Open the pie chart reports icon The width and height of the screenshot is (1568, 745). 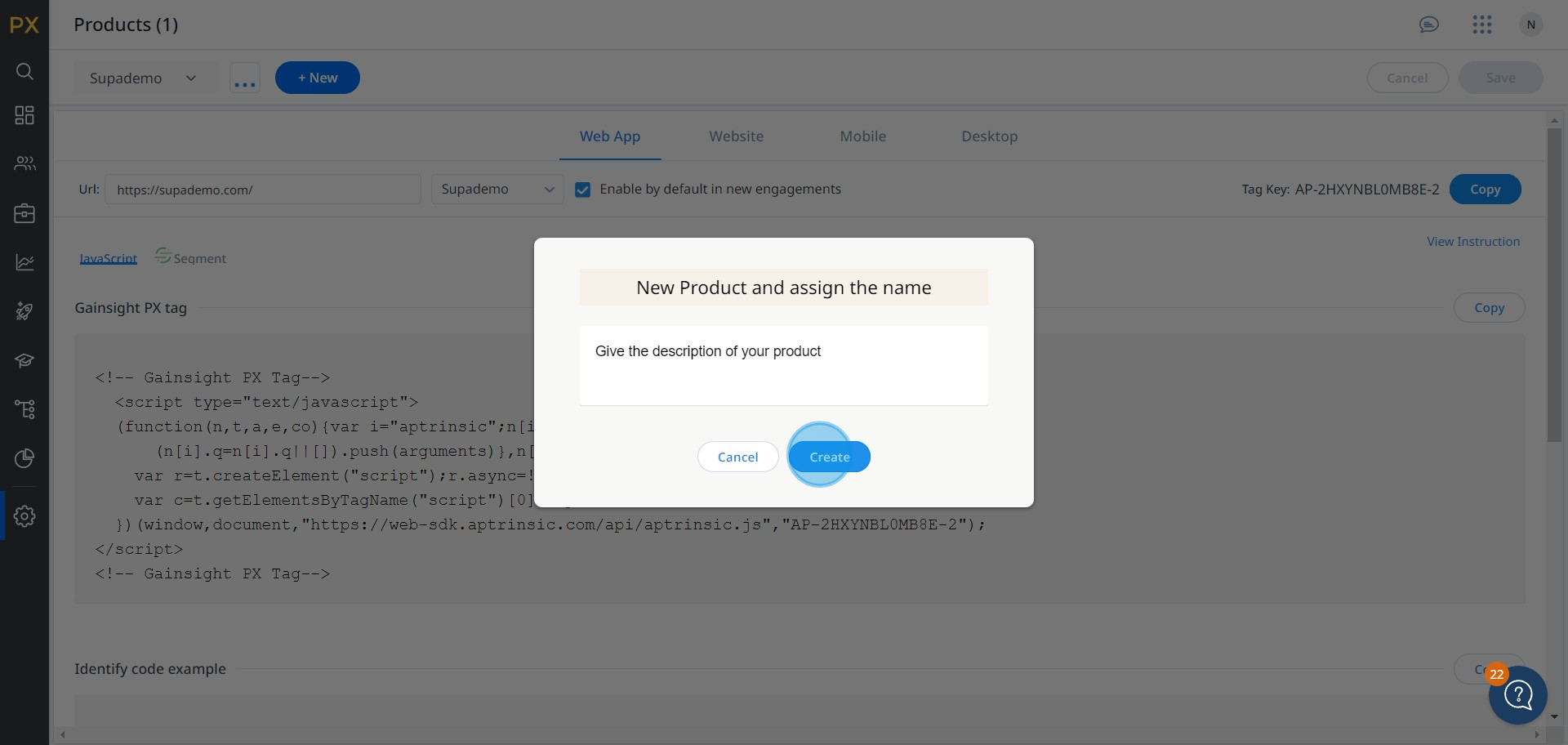pyautogui.click(x=24, y=458)
